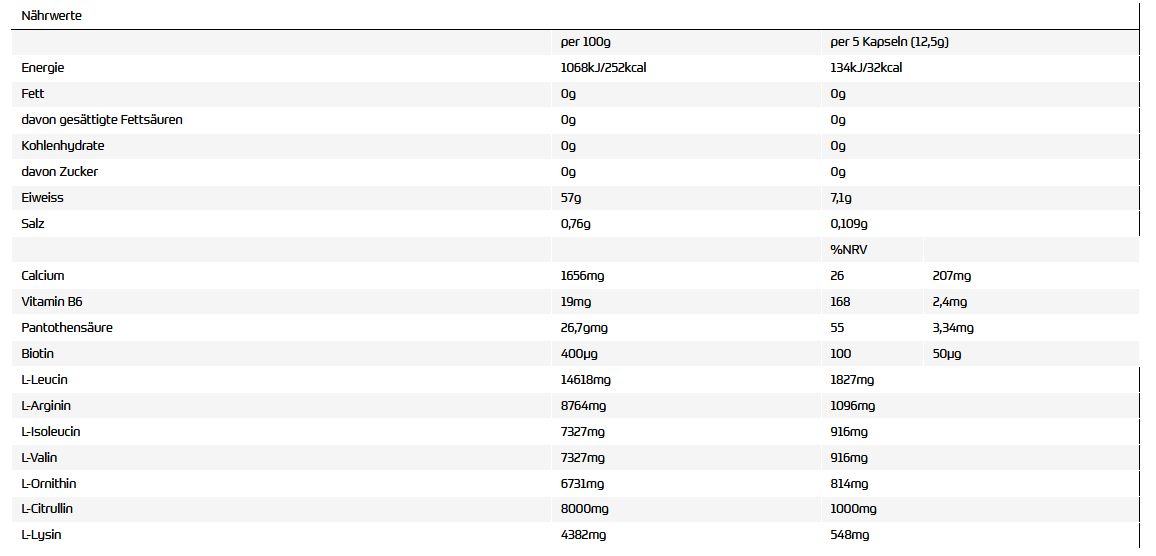Image resolution: width=1156 pixels, height=556 pixels.
Task: Click the Kohlenhydrate row label
Action: click(62, 146)
